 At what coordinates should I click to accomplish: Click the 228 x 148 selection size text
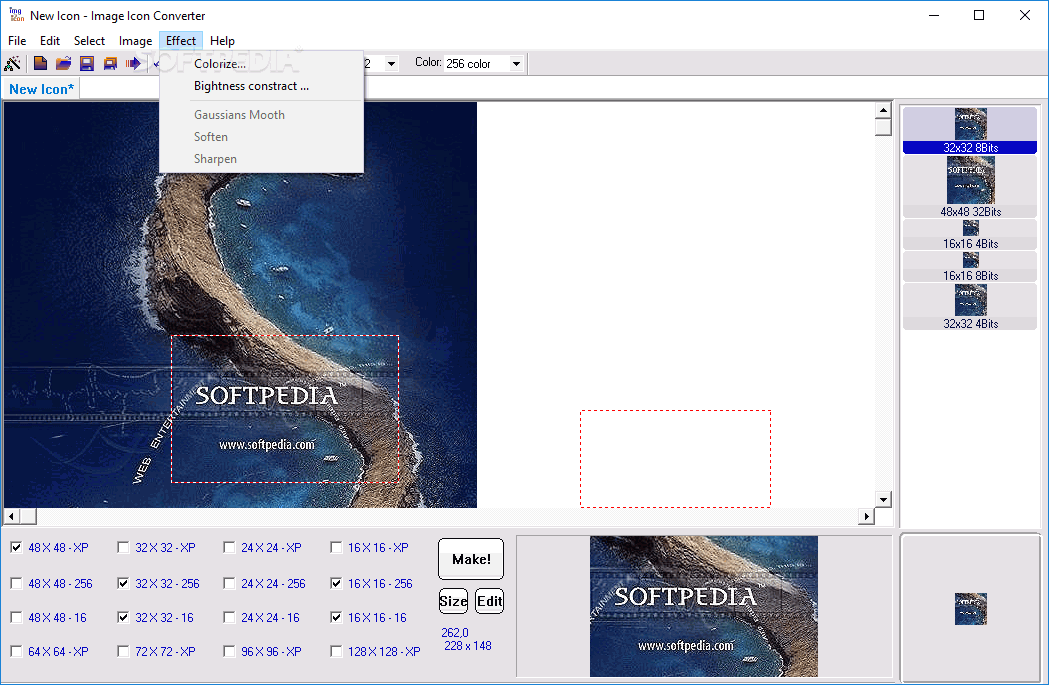pyautogui.click(x=468, y=646)
